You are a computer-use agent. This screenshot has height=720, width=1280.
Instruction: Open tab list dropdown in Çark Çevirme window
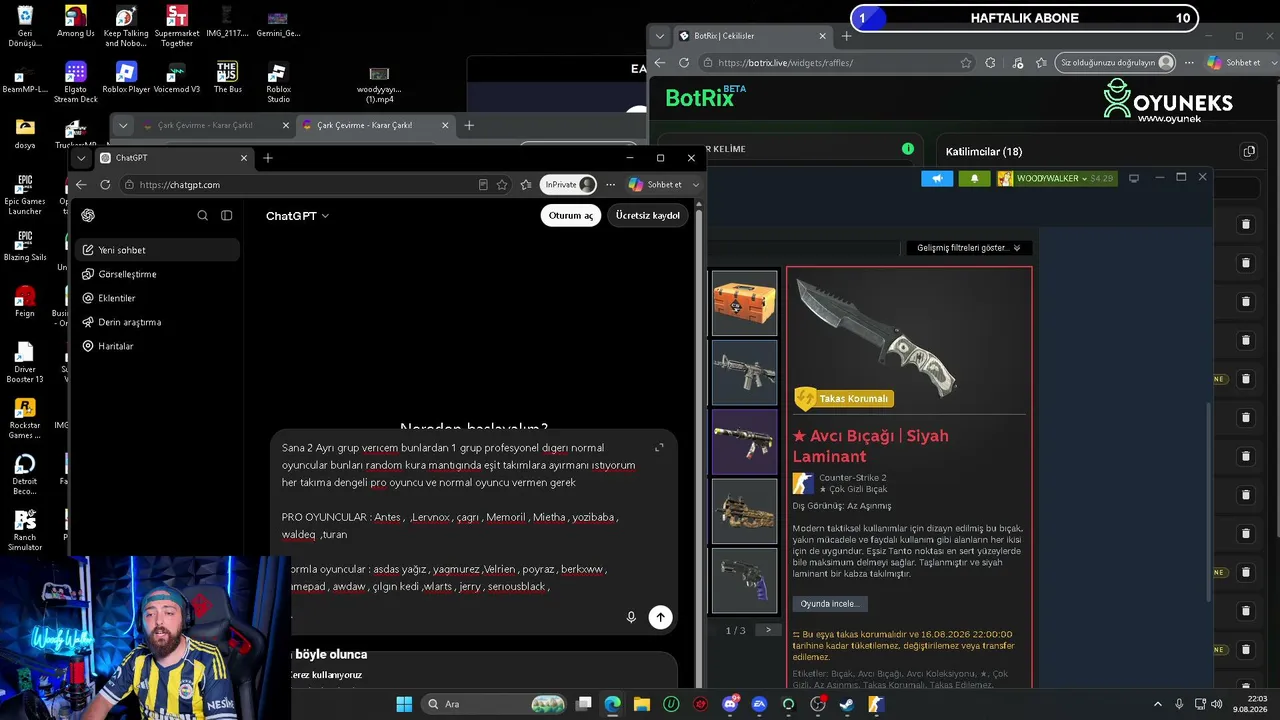click(x=123, y=125)
